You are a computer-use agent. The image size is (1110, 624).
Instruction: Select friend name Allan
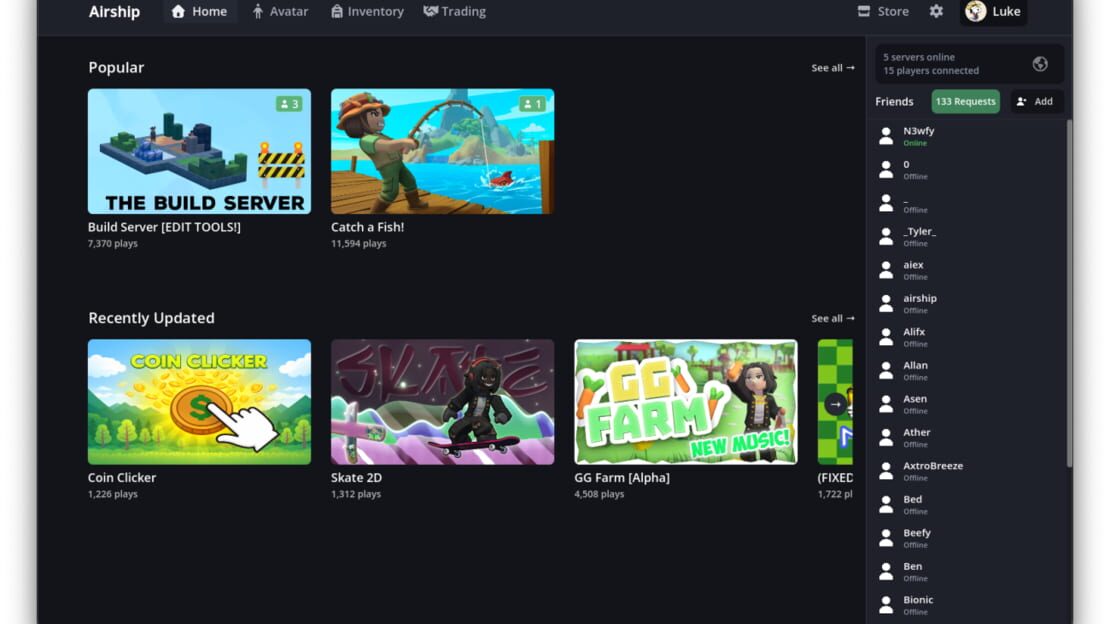tap(915, 365)
